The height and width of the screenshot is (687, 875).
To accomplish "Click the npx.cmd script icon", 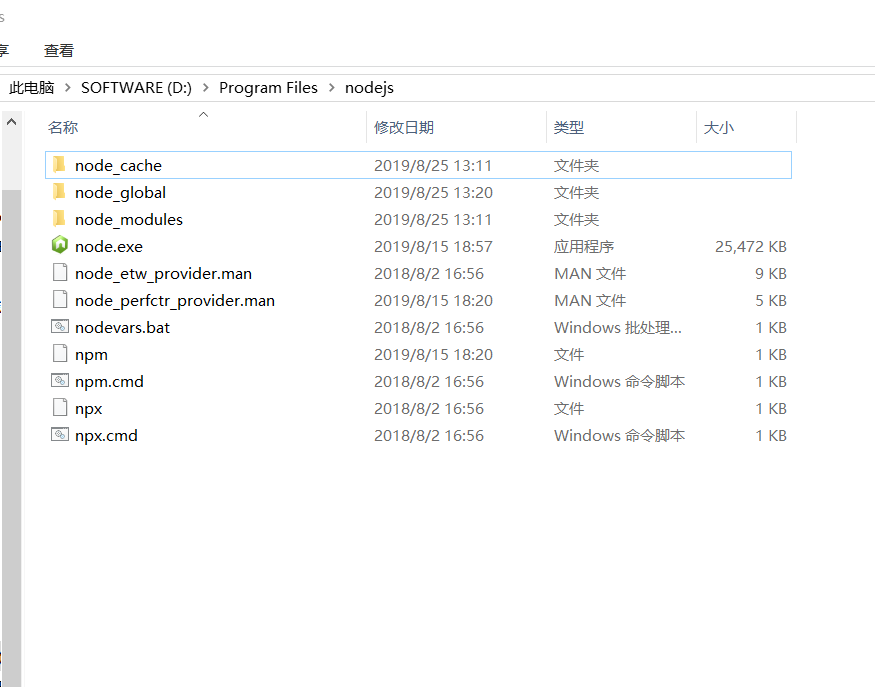I will coord(60,435).
